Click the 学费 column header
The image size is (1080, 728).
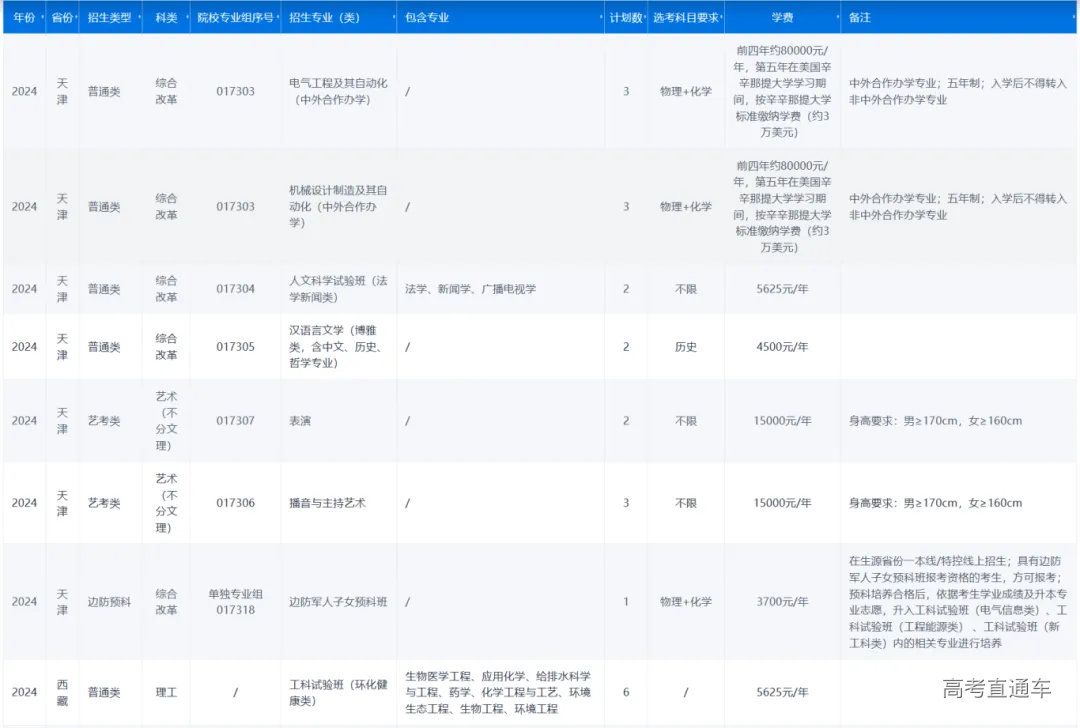point(783,17)
